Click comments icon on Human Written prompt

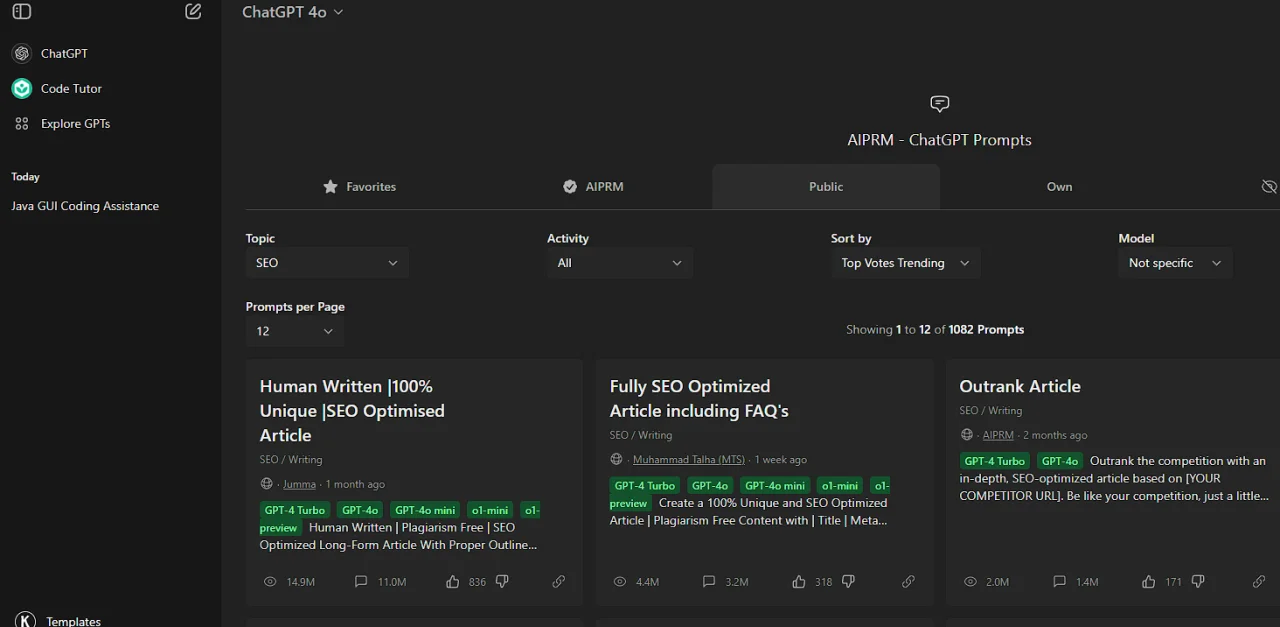(361, 581)
